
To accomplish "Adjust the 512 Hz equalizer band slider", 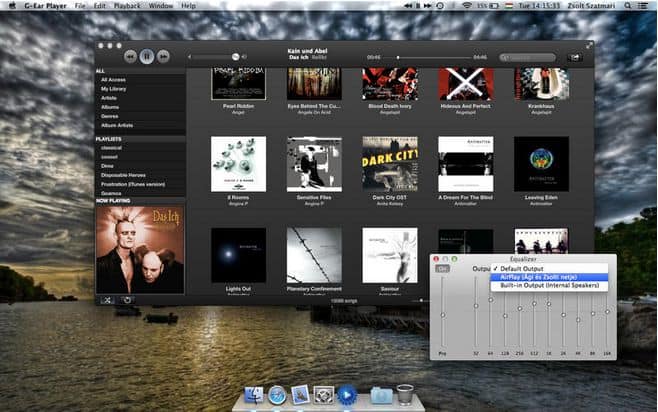I will 534,303.
